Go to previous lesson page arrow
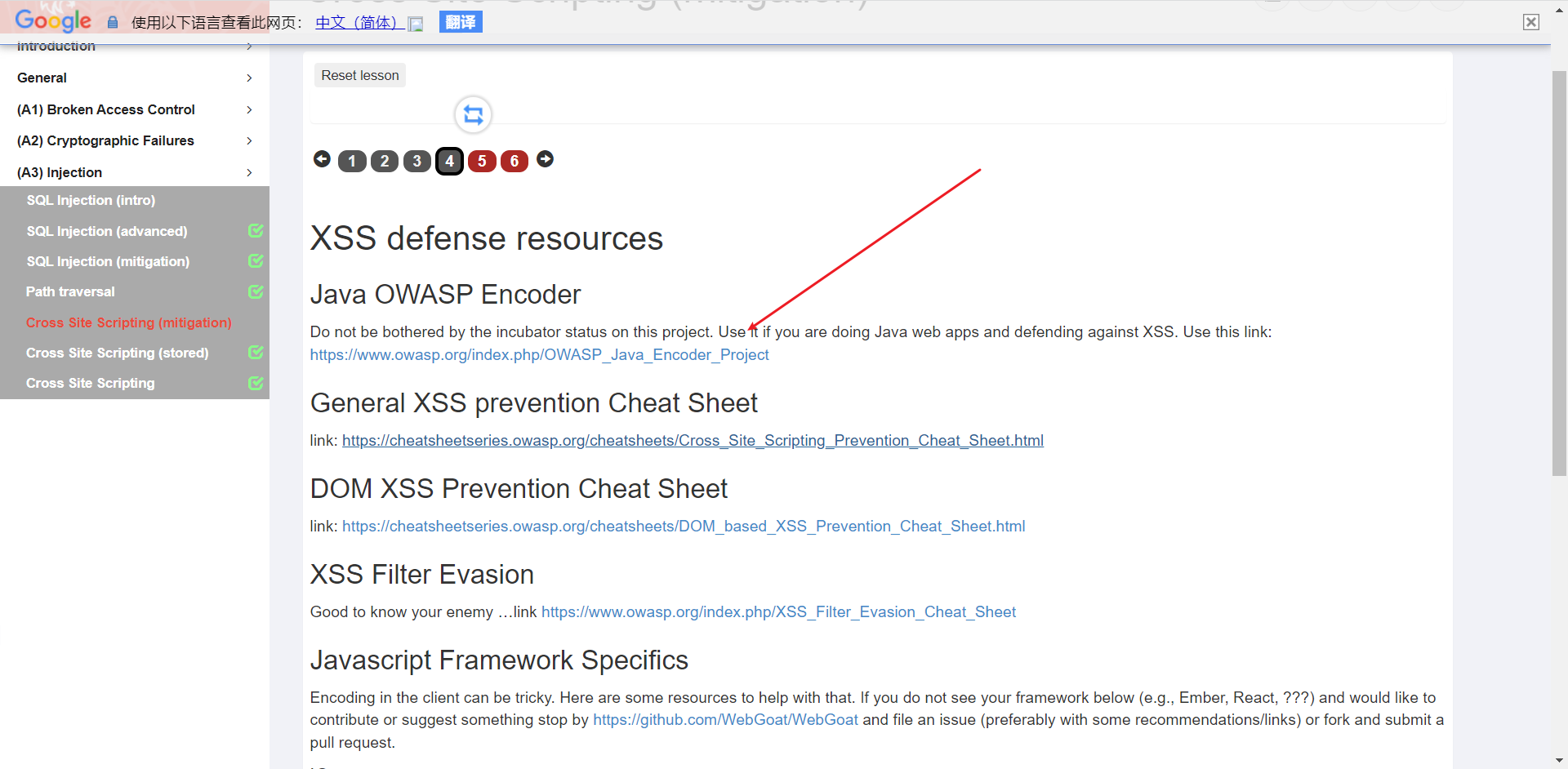 point(322,159)
